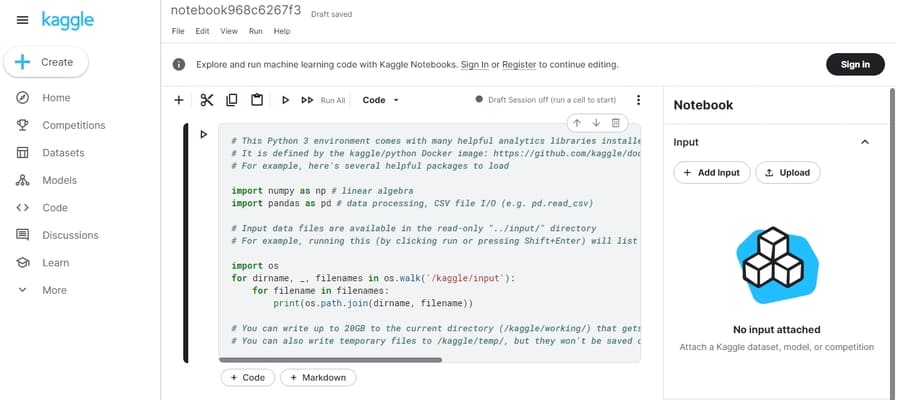
Task: Open Models icon in sidebar
Action: click(x=22, y=180)
